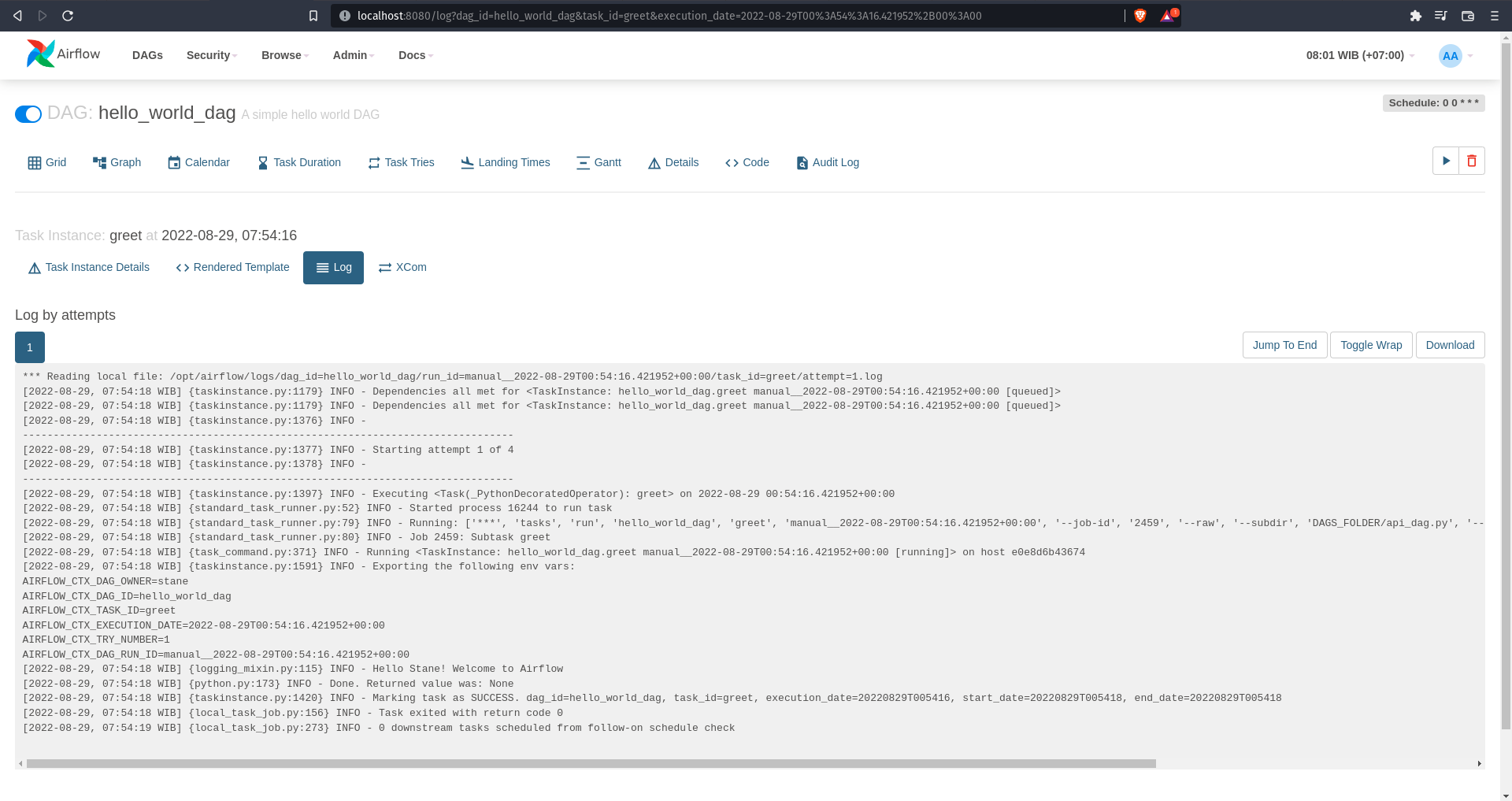This screenshot has width=1512, height=801.
Task: Select the Log tab
Action: point(333,268)
